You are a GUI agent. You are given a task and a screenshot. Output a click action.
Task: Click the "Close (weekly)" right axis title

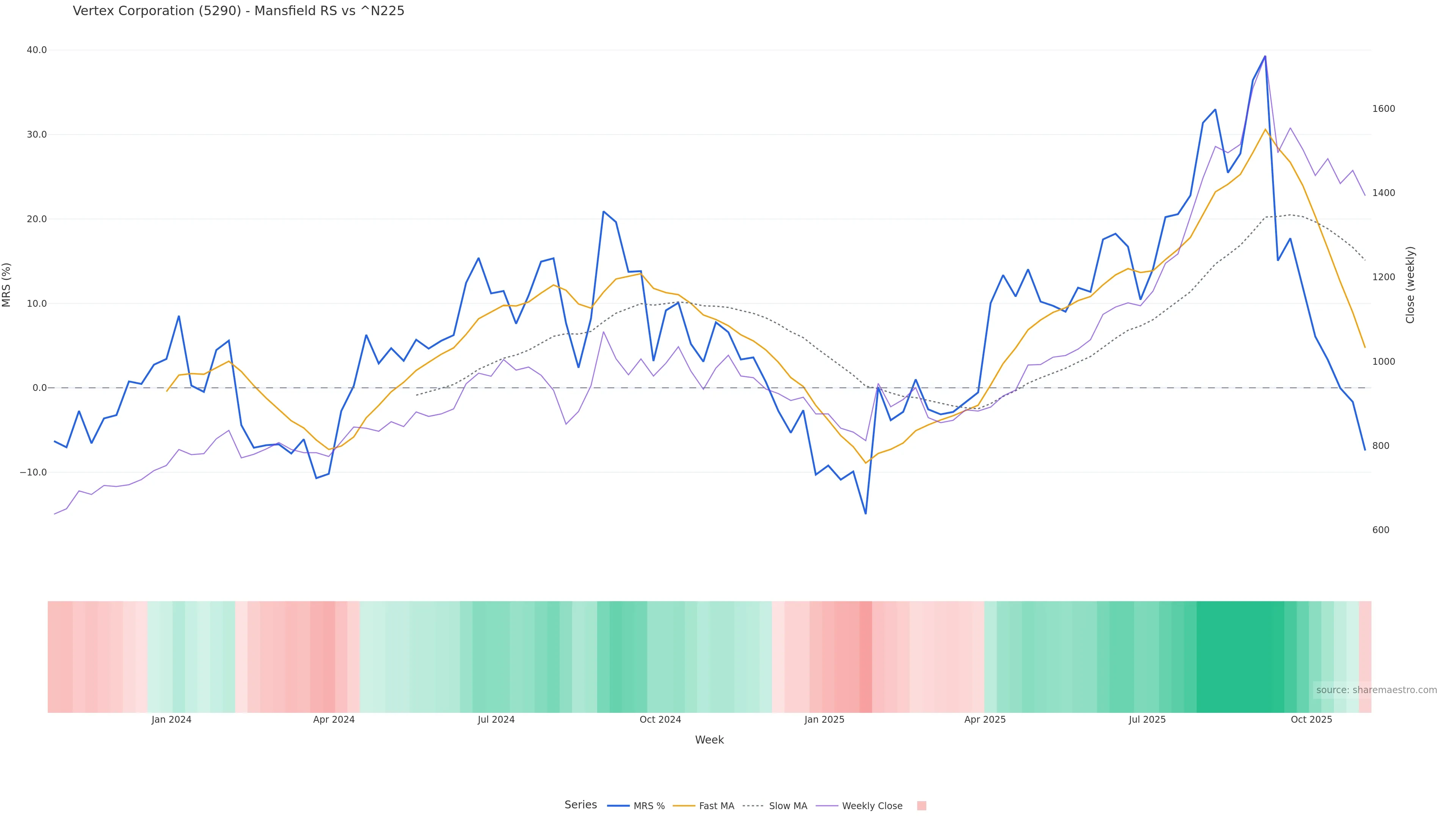pyautogui.click(x=1410, y=285)
